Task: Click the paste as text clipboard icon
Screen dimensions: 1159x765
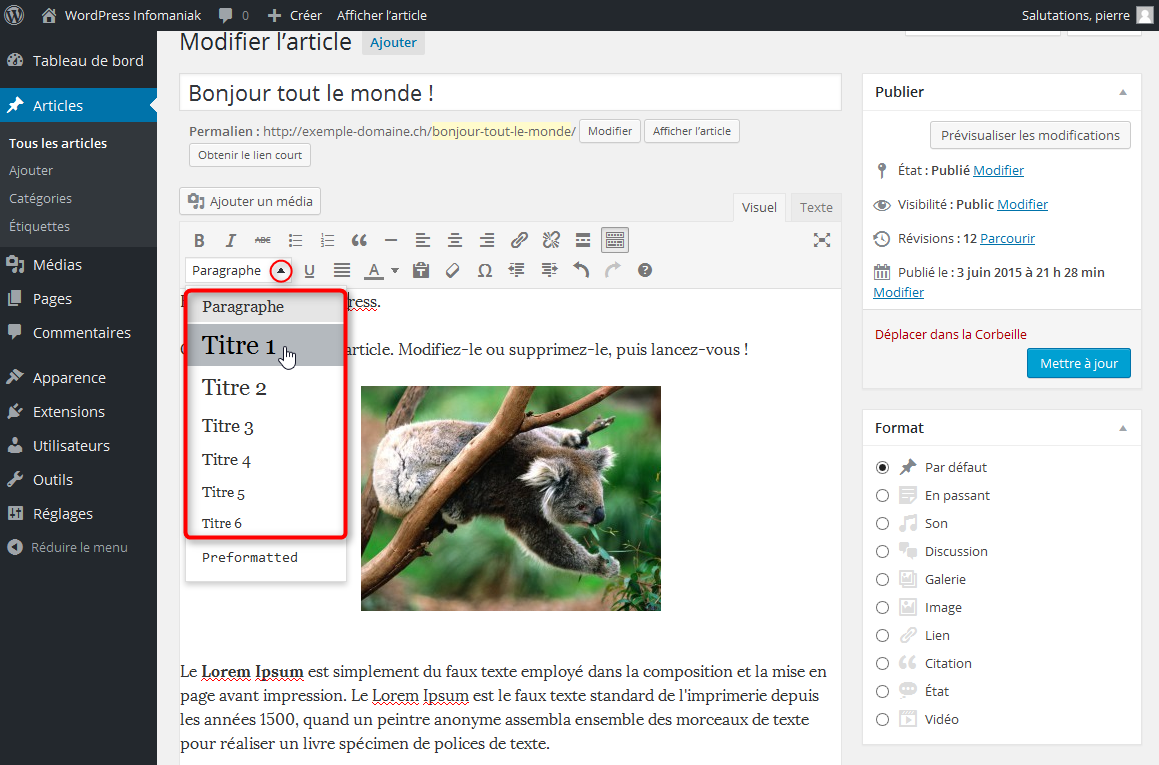Action: click(421, 270)
